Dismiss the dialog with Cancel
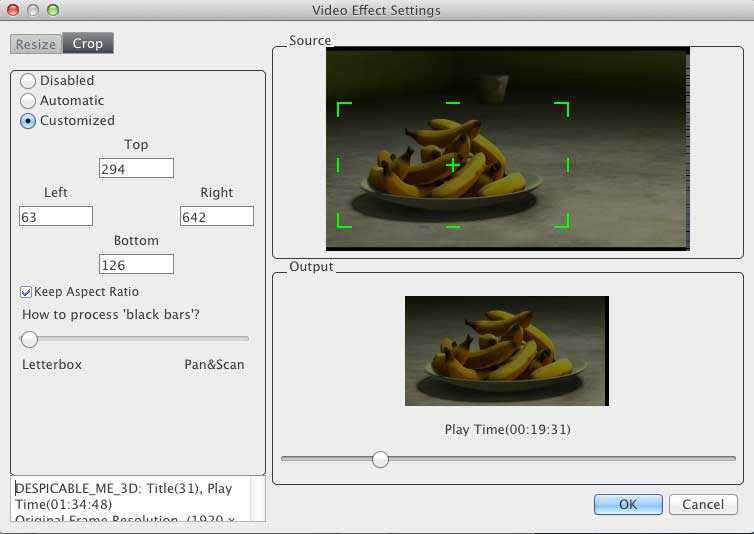Screen dimensions: 754x534 (703, 504)
